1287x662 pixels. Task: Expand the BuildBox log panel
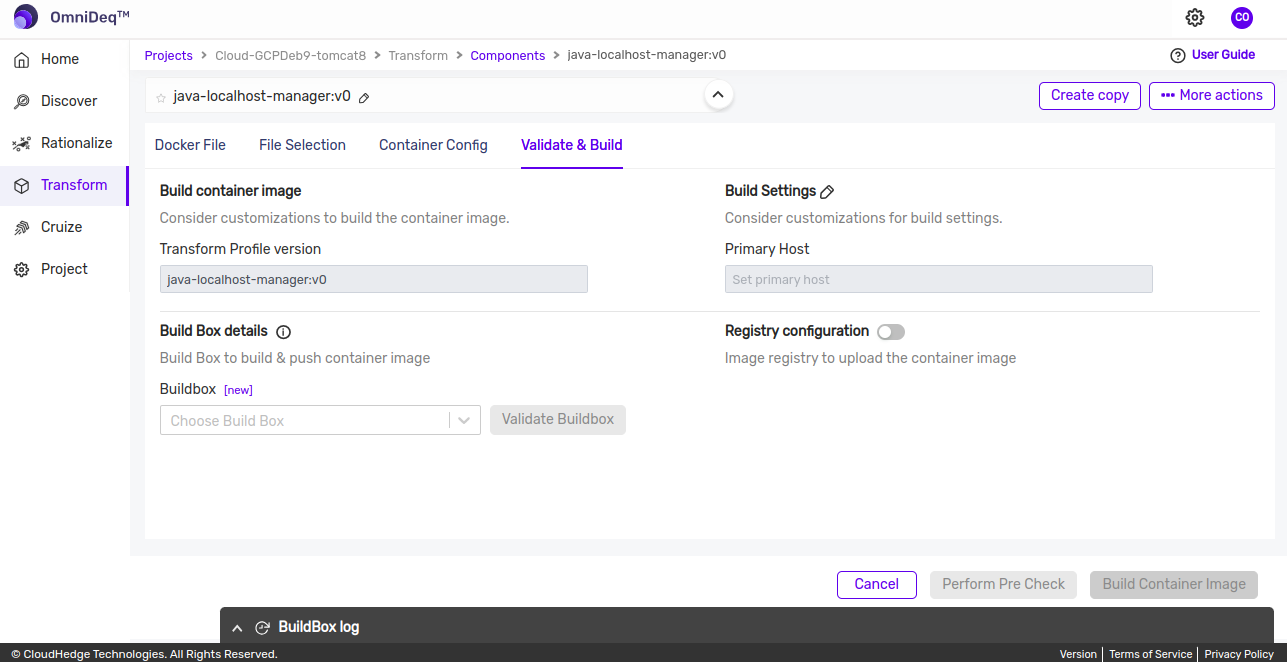[237, 628]
